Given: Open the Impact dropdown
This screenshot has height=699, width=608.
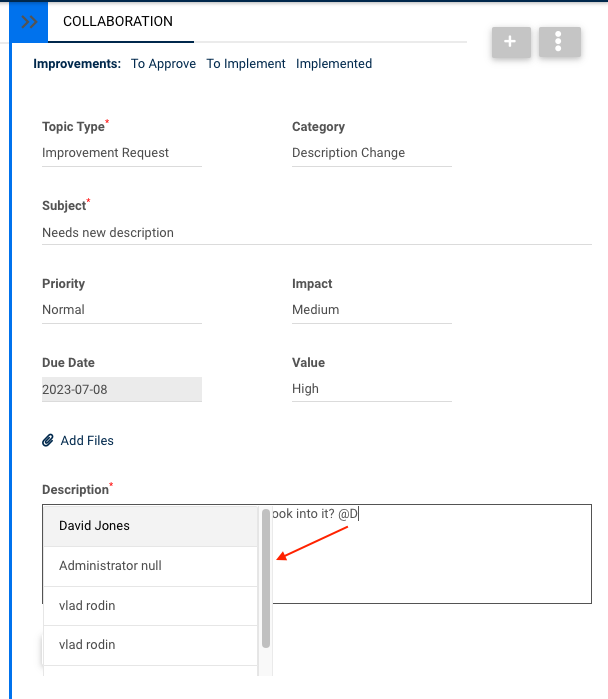Looking at the screenshot, I should pos(371,310).
